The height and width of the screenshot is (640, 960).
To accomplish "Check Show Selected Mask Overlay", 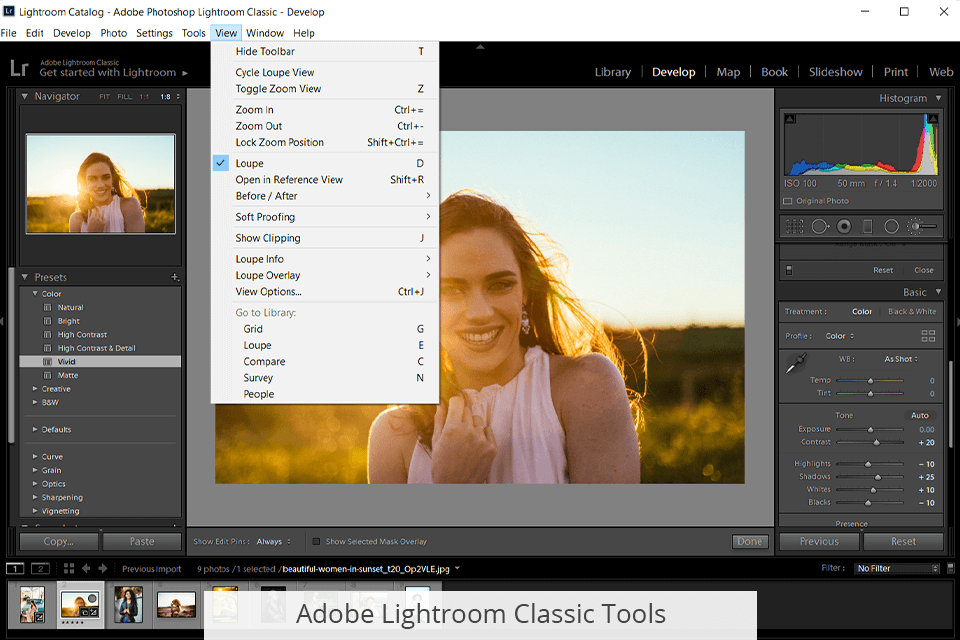I will 316,541.
